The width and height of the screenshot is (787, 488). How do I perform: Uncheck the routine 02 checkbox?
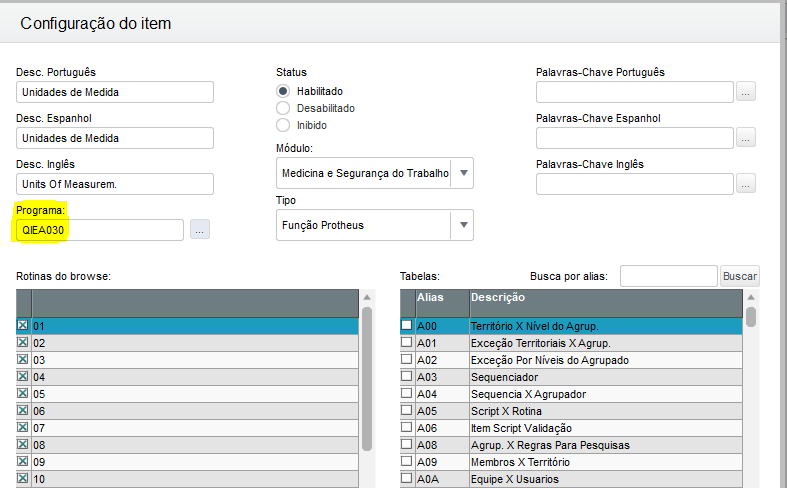click(x=23, y=342)
